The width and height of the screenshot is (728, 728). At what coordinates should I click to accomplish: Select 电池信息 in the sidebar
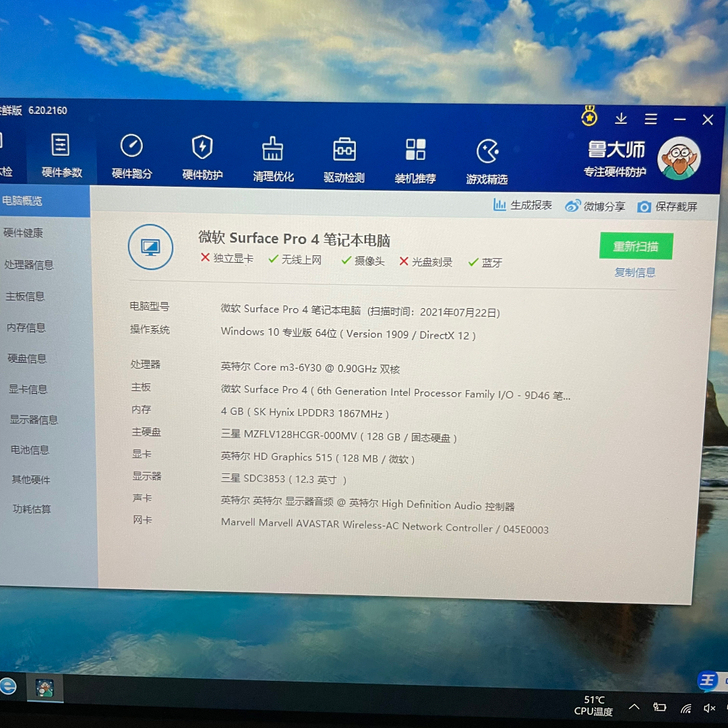[30, 450]
